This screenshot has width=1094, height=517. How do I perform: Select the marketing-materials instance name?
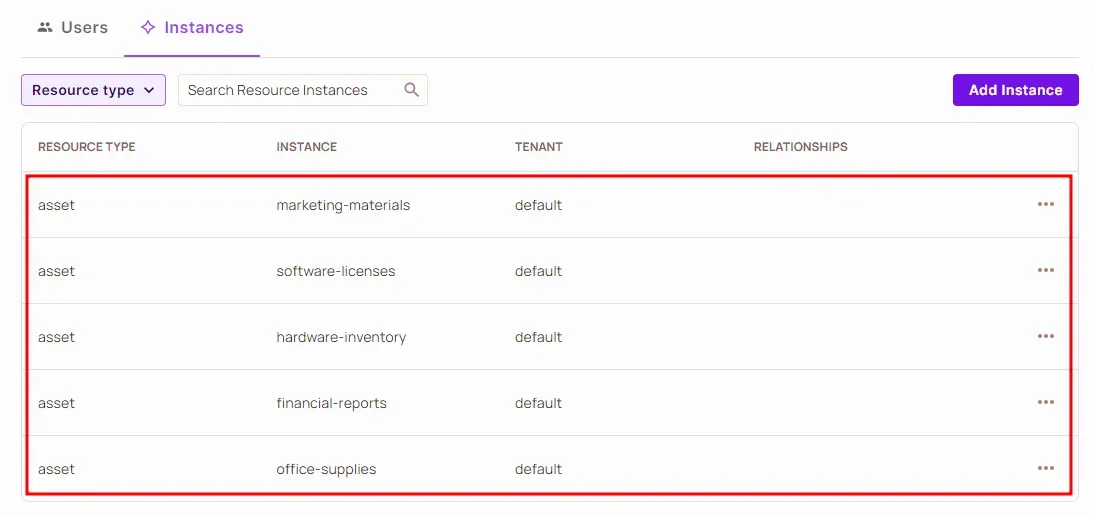click(x=343, y=205)
